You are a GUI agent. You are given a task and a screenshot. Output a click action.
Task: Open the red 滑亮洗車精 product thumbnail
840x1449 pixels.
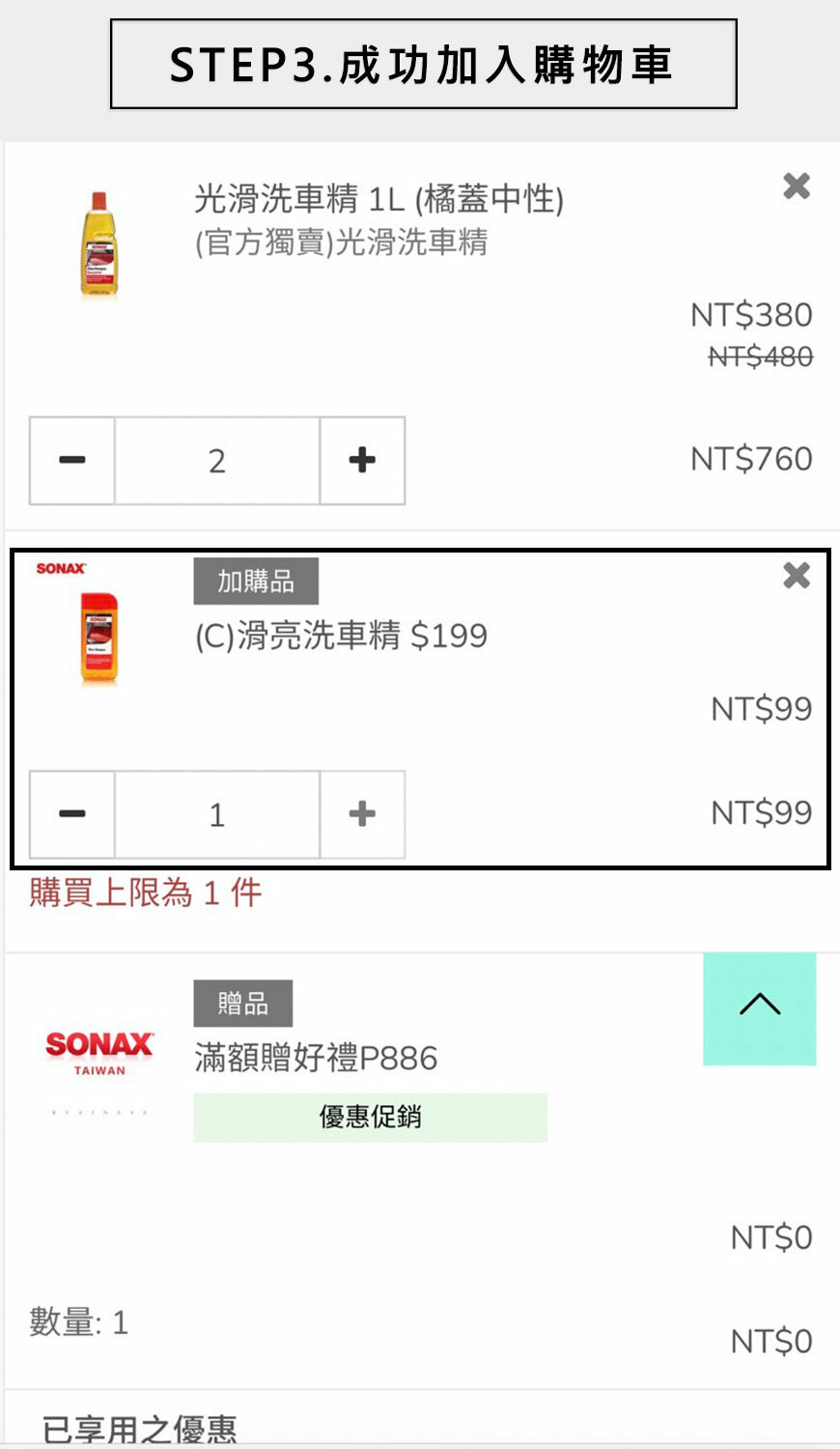98,638
